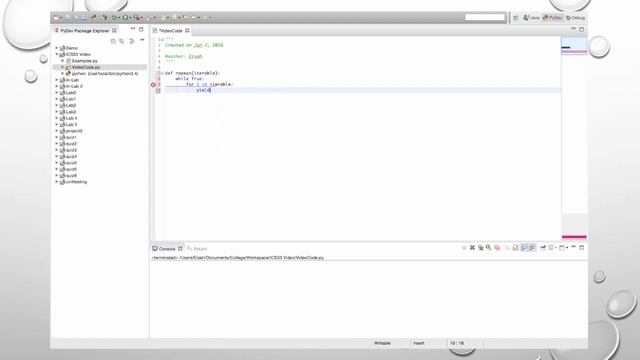
Task: Click the Pin Console icon
Action: (543, 248)
